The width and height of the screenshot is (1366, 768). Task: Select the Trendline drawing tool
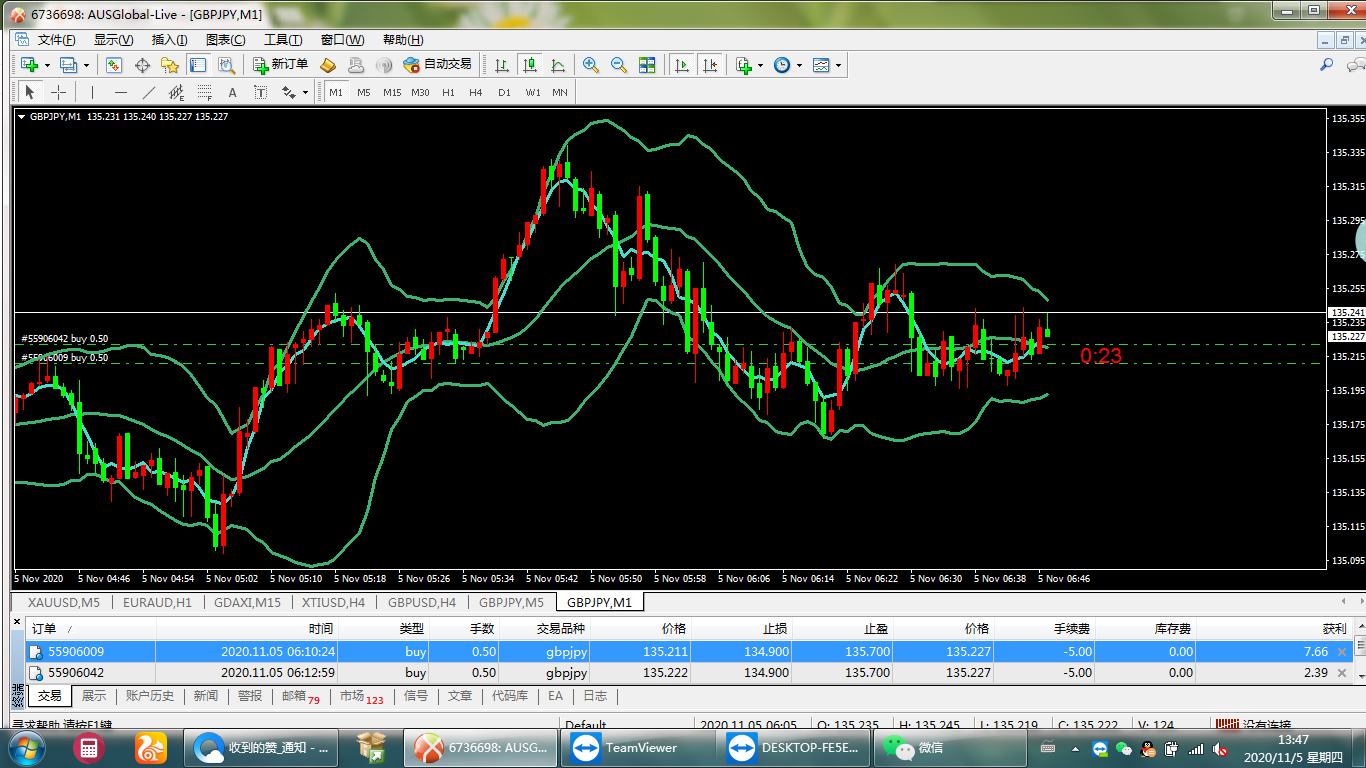coord(149,92)
